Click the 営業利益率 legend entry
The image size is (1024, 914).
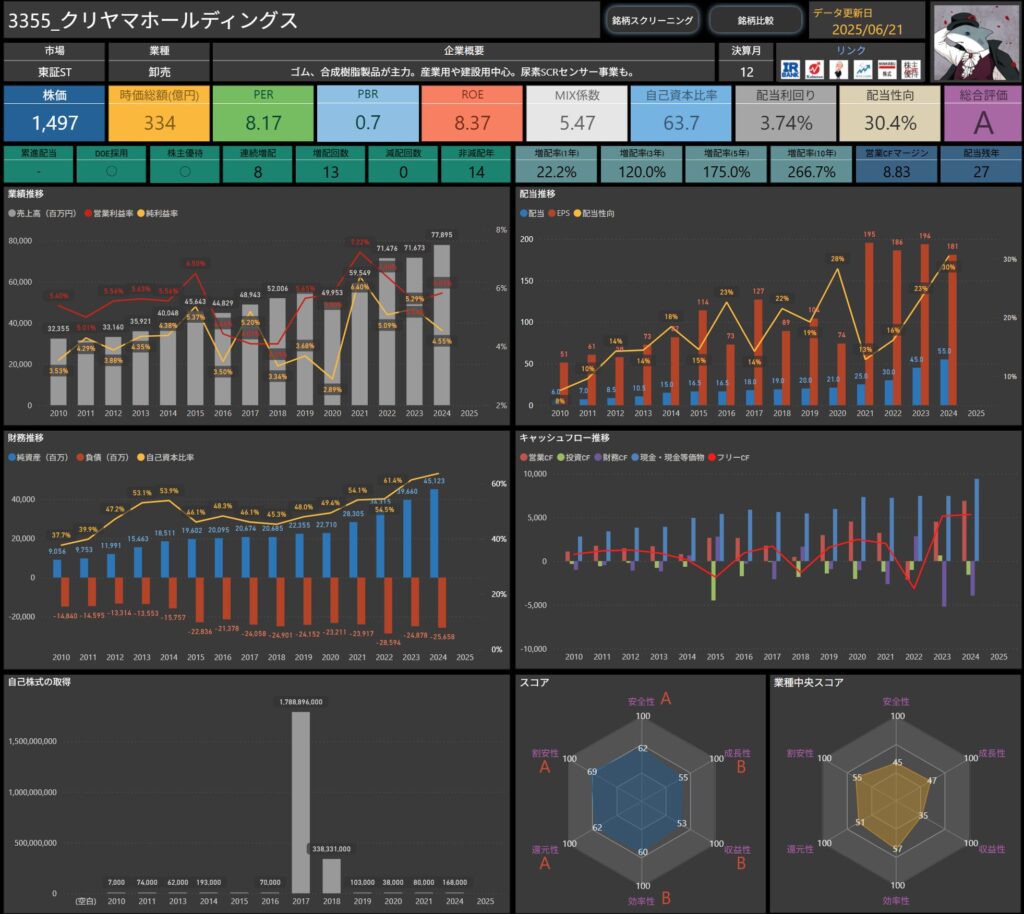pos(109,213)
